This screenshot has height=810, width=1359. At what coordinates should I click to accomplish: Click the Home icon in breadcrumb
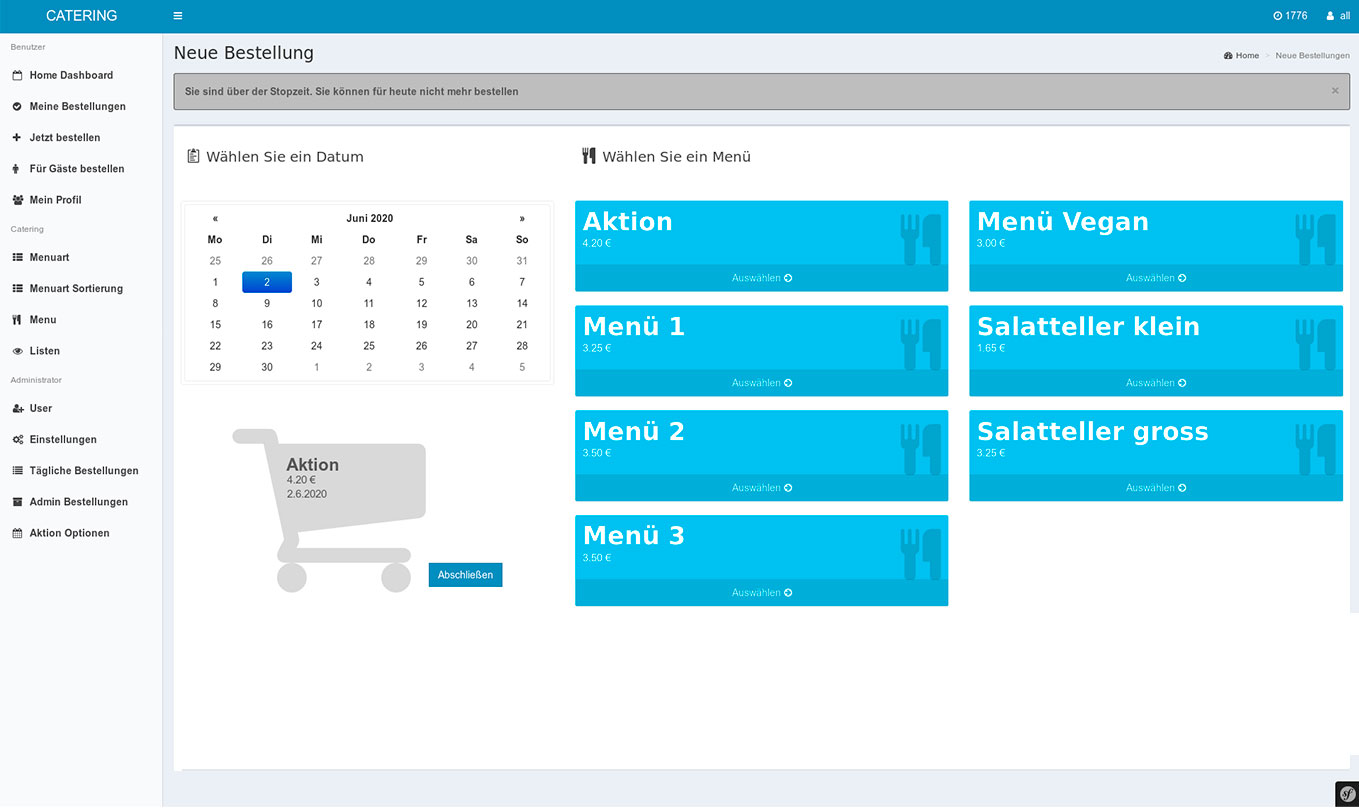[1228, 56]
